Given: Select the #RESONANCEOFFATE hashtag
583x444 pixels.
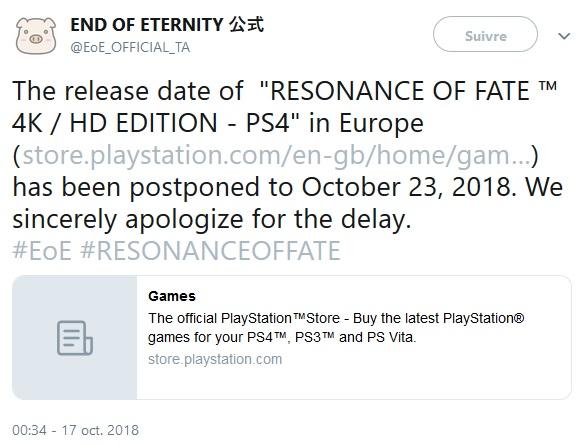Looking at the screenshot, I should coord(210,251).
